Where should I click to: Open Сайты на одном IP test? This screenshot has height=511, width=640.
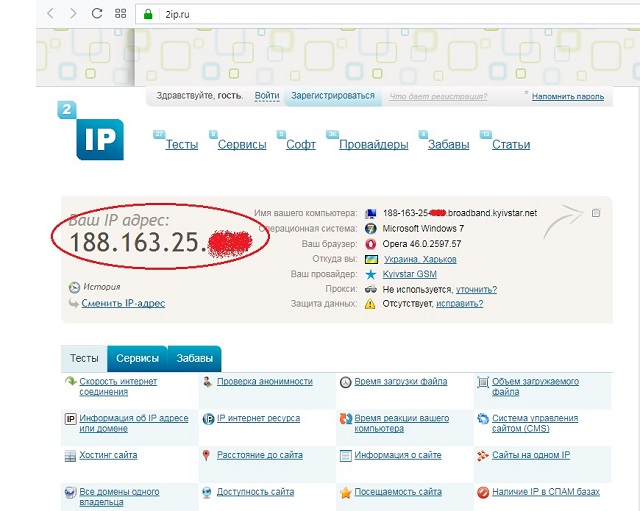[x=531, y=455]
